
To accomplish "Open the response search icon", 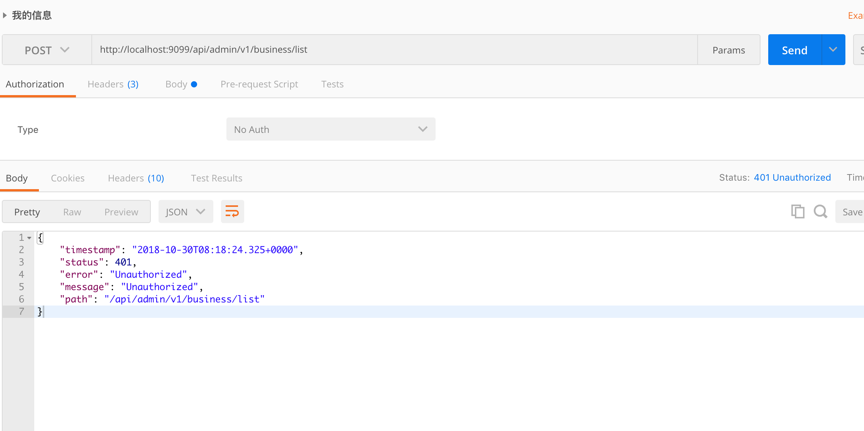I will click(x=820, y=211).
